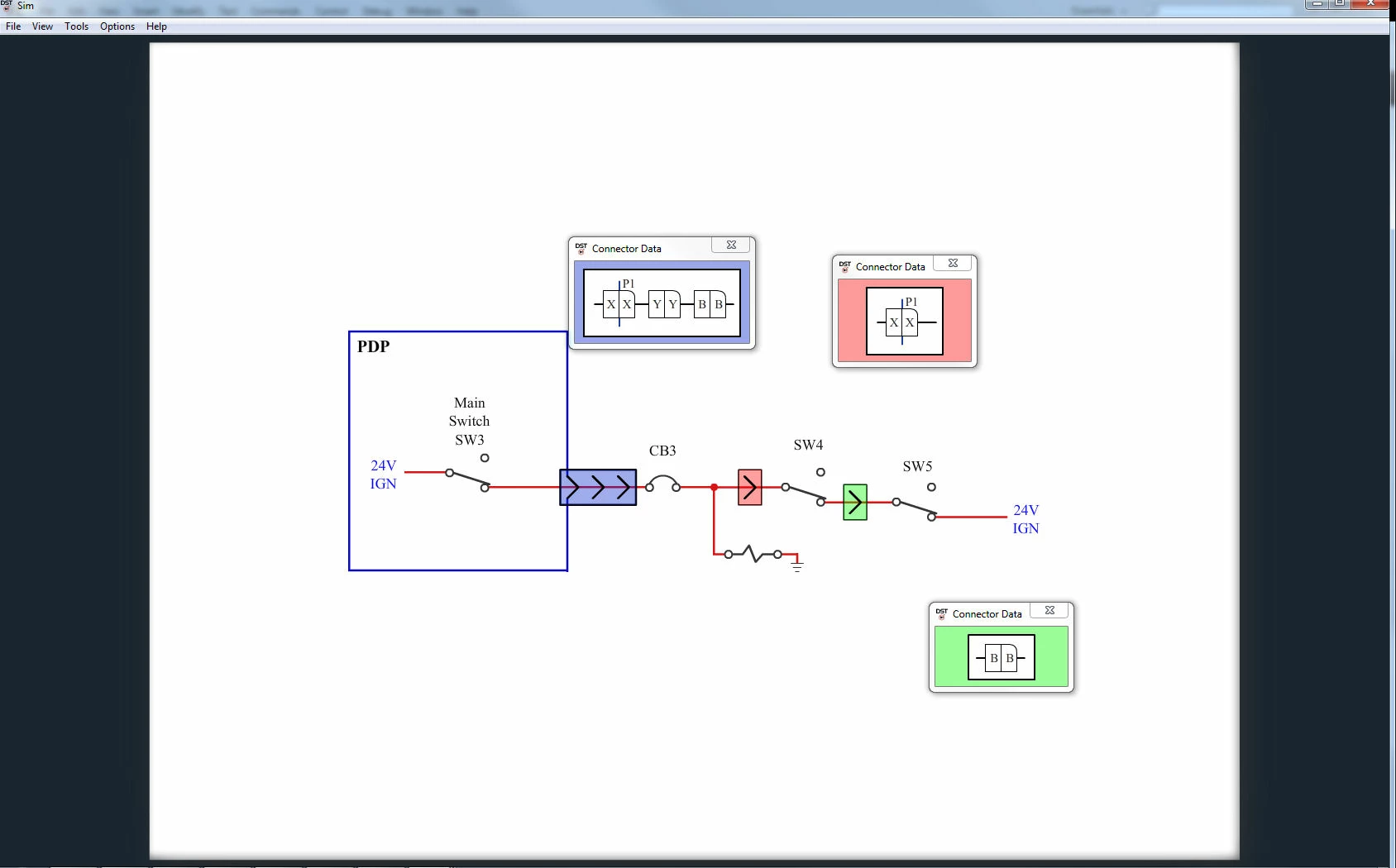Open the Tools menu
The width and height of the screenshot is (1396, 868).
click(x=76, y=26)
